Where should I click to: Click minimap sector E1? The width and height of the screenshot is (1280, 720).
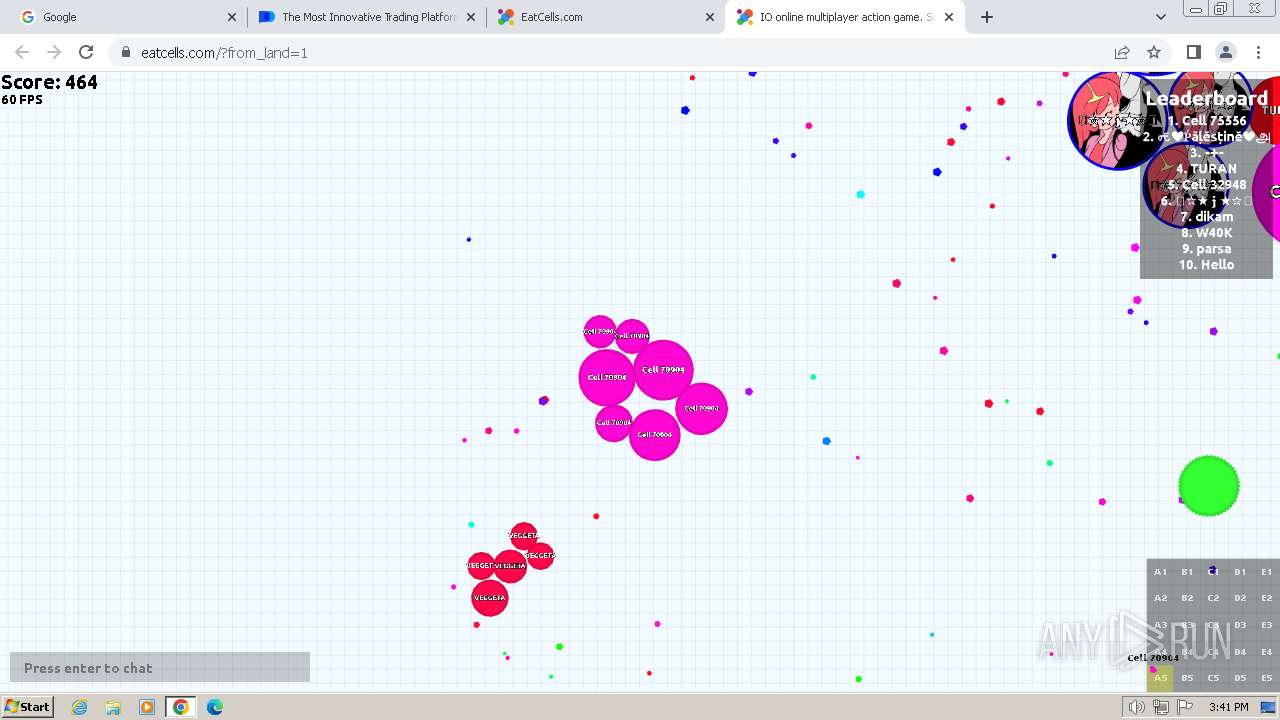[1266, 572]
